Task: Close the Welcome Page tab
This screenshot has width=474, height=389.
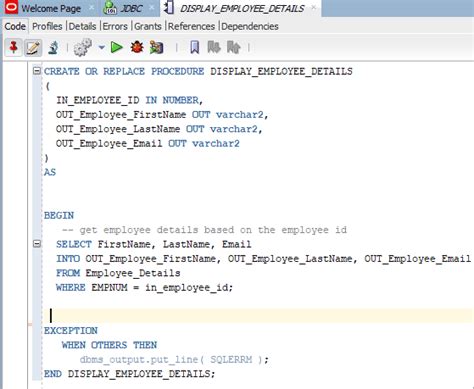Action: tap(91, 8)
